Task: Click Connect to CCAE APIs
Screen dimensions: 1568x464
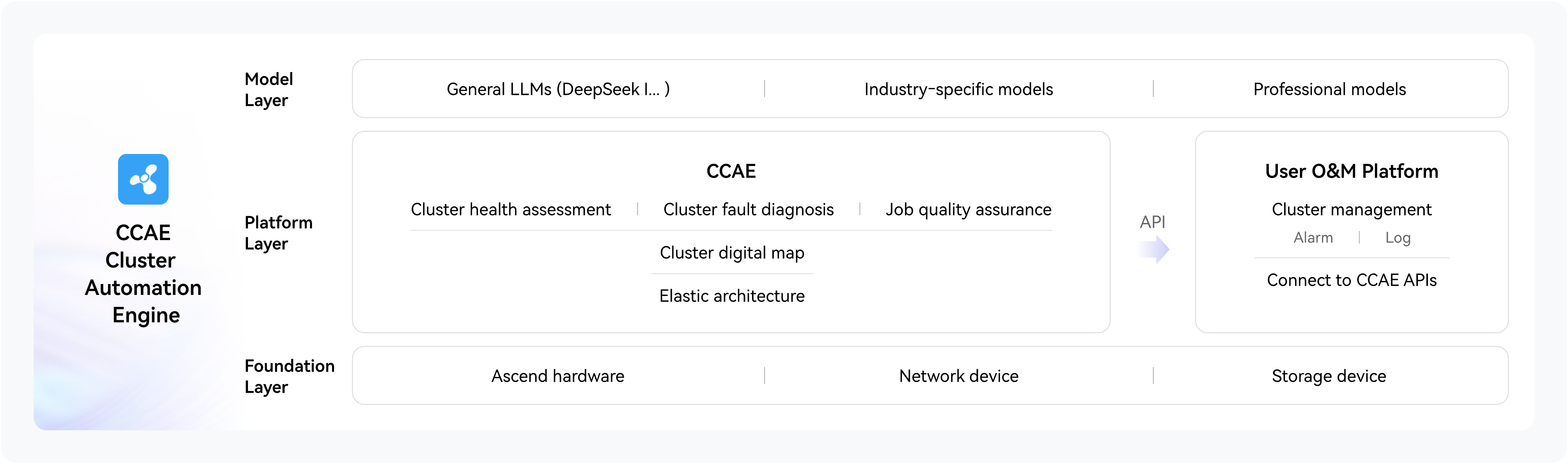Action: tap(1351, 280)
